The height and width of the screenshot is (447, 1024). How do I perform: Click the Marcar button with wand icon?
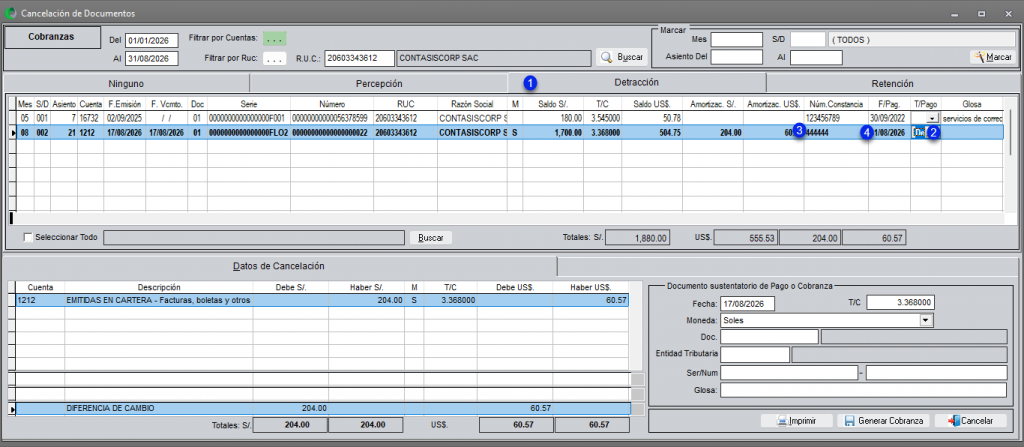(x=993, y=58)
